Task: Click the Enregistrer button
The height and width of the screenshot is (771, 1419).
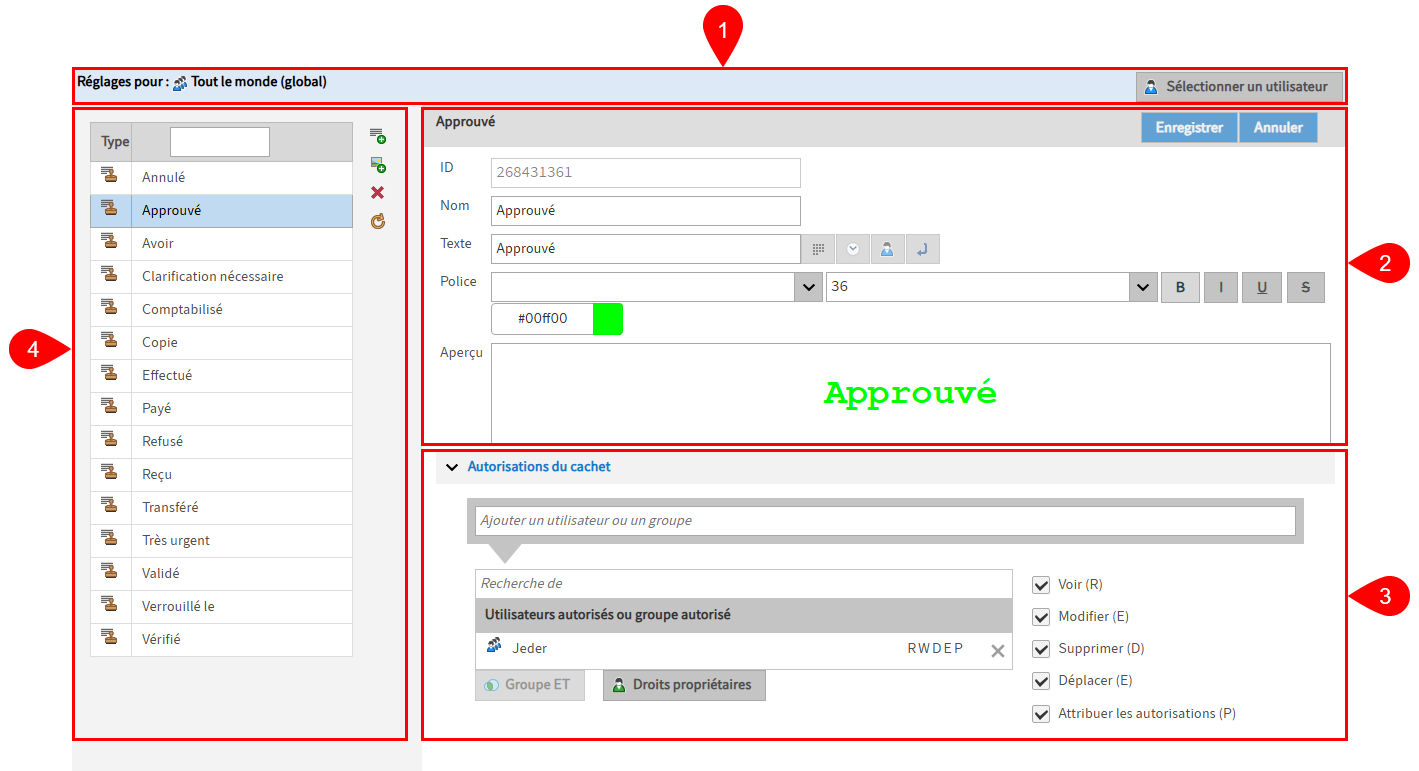Action: coord(1189,128)
